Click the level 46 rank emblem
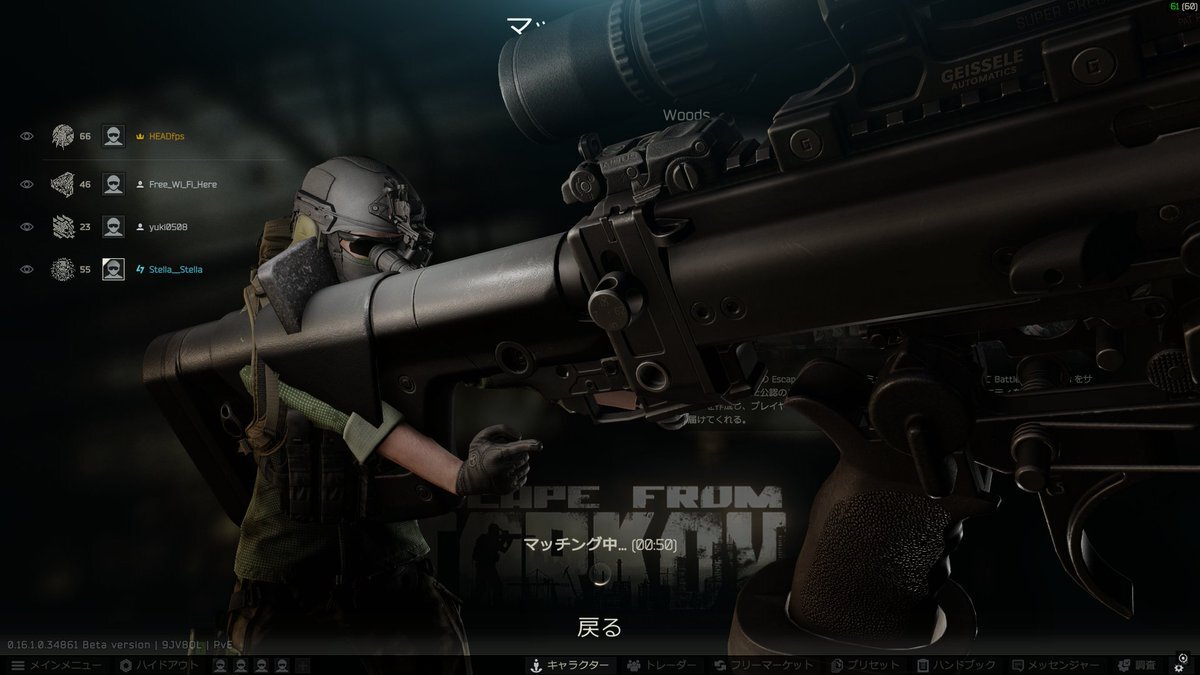This screenshot has height=675, width=1200. [x=63, y=185]
